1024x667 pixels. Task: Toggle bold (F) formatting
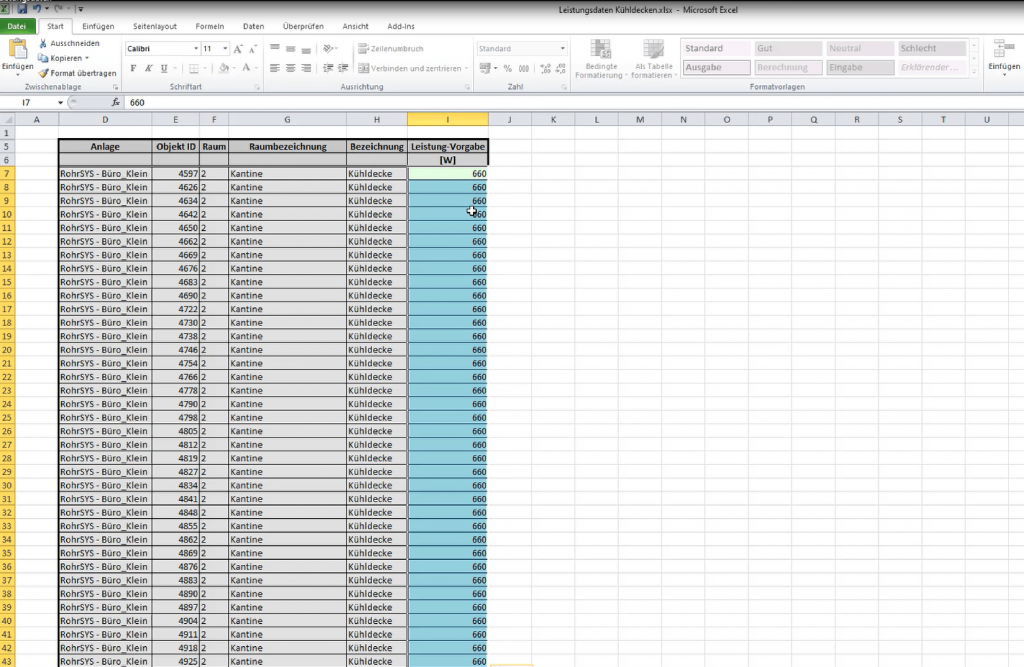click(x=133, y=68)
